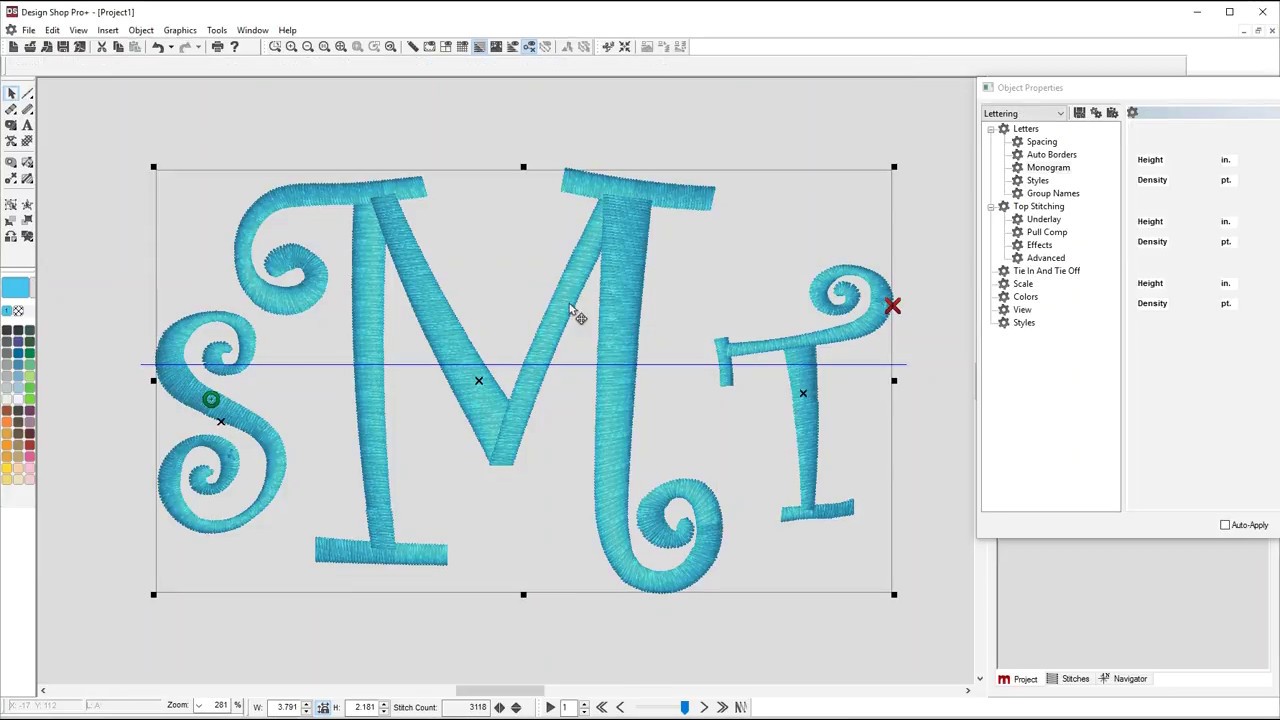Select the arrow selection tool

(11, 93)
